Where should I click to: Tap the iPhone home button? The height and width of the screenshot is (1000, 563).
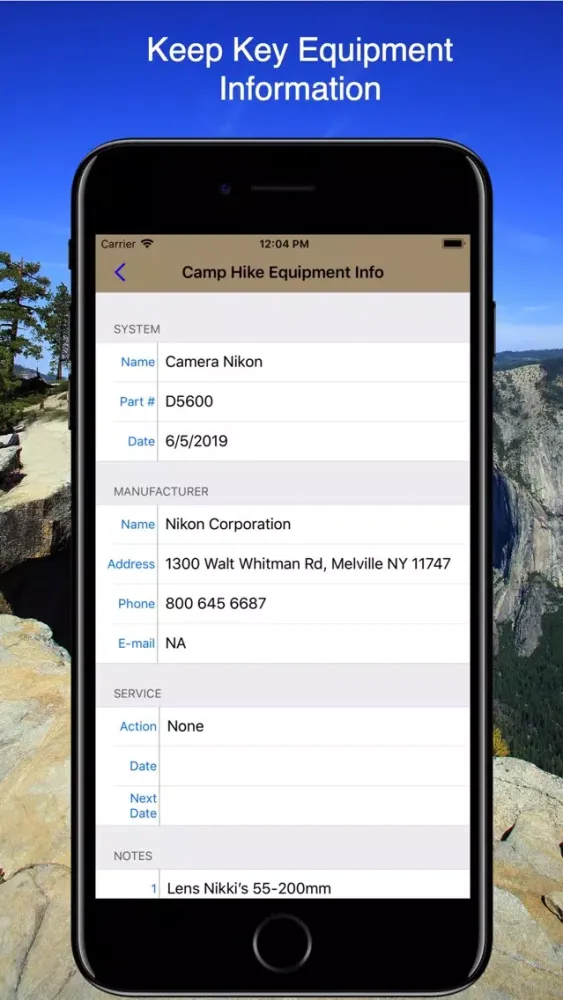282,943
